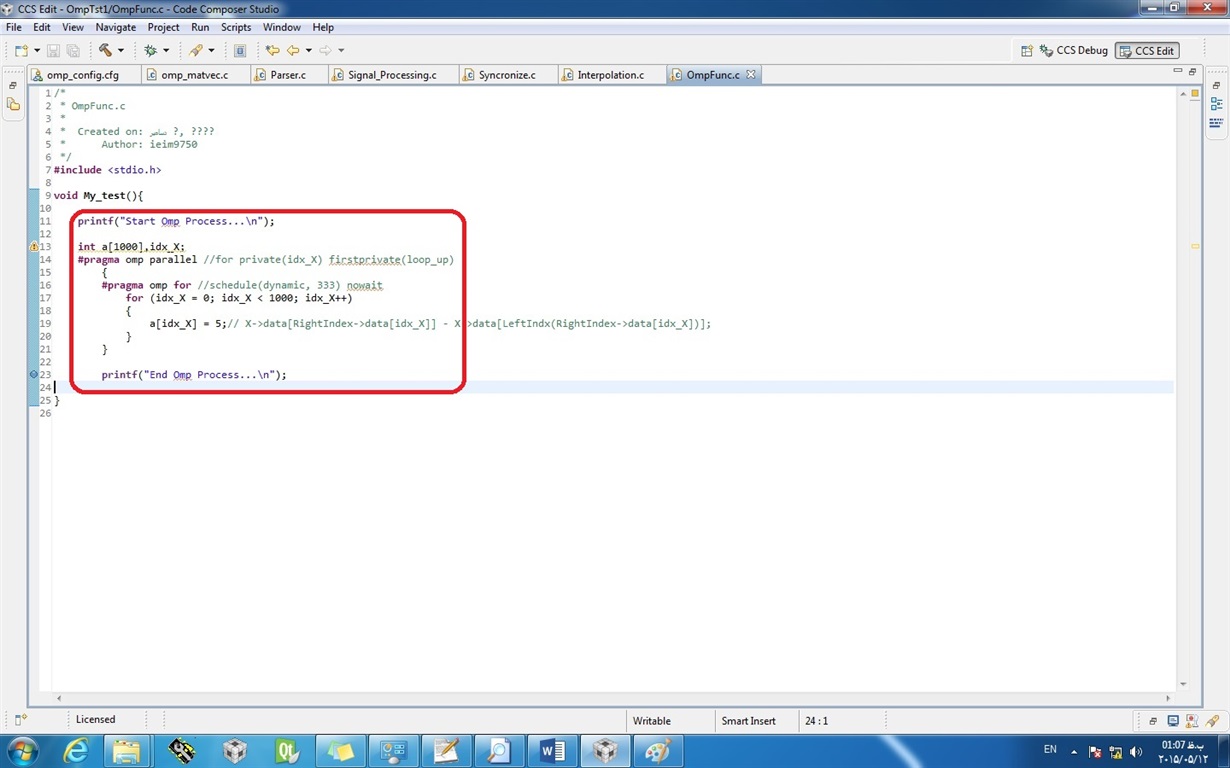Click the Open Perspective icon
This screenshot has height=768, width=1230.
[x=1027, y=50]
